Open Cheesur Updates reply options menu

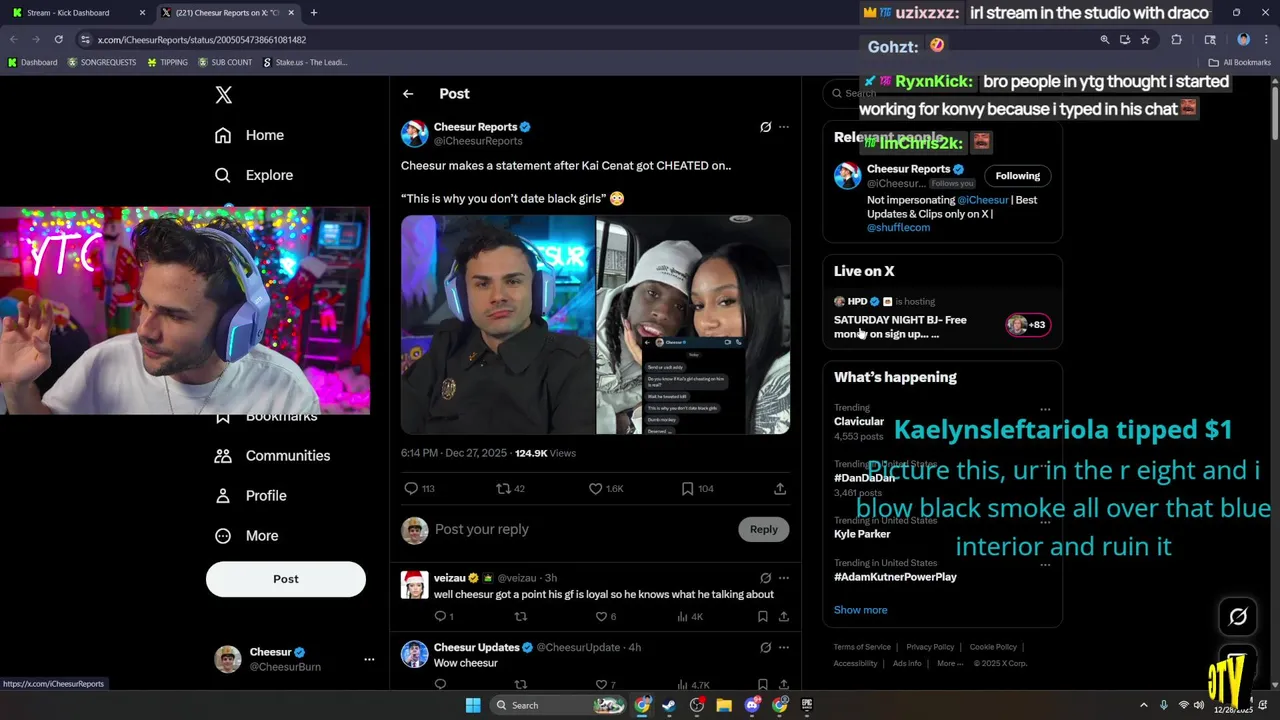coord(784,647)
